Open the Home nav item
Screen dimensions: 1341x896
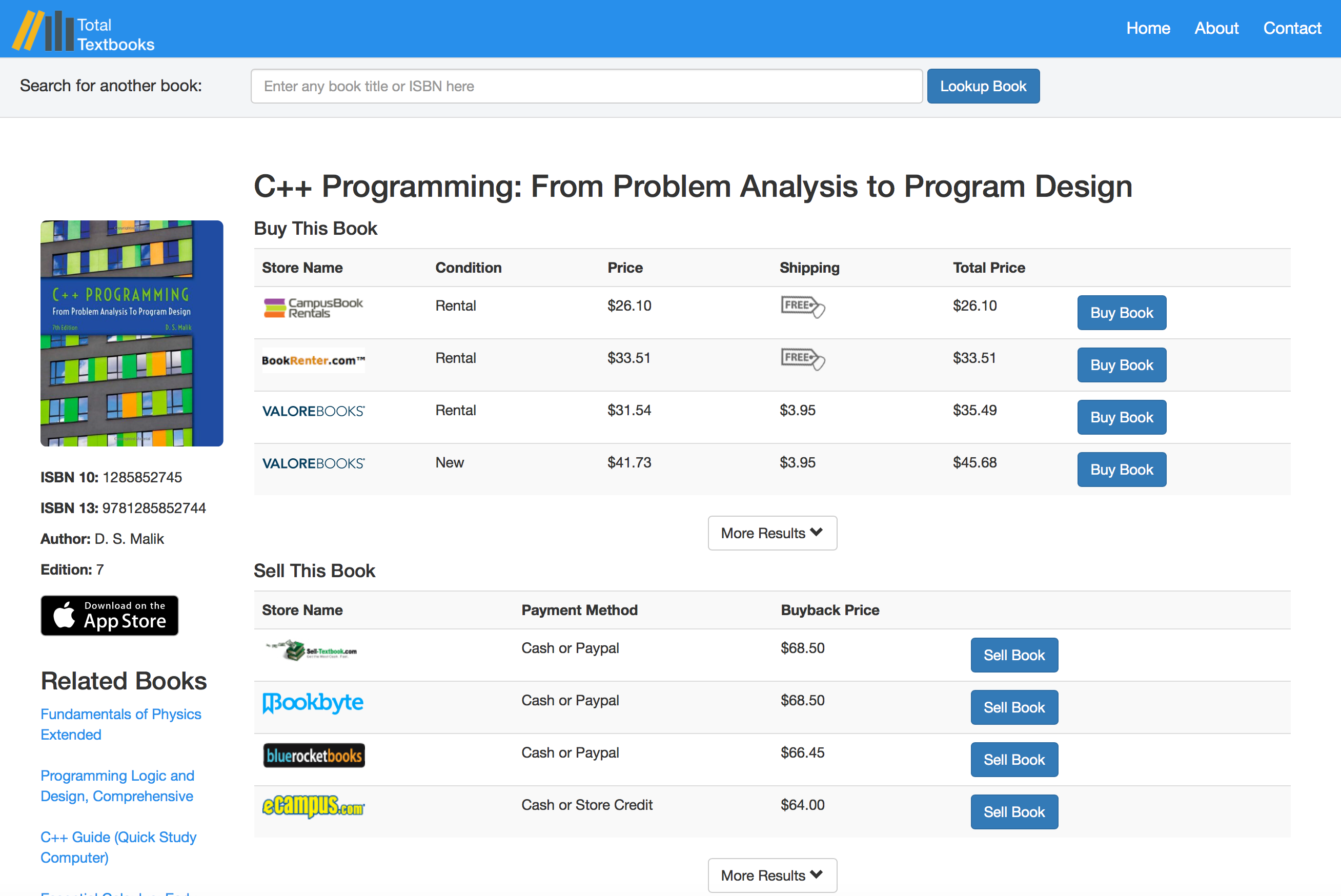click(1148, 28)
